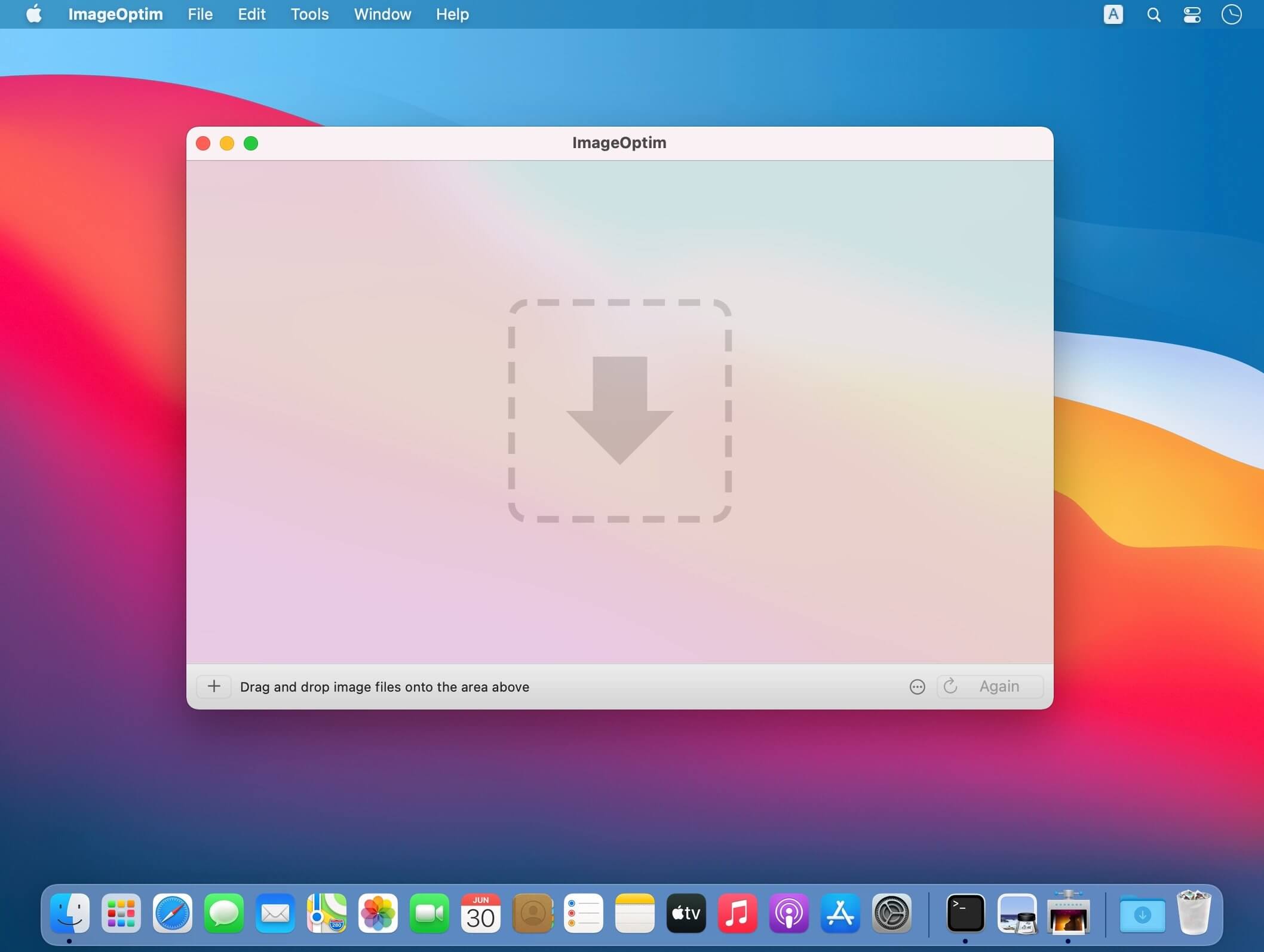Screen dimensions: 1264x952
Task: Open Podcasts from the Dock
Action: [789, 913]
